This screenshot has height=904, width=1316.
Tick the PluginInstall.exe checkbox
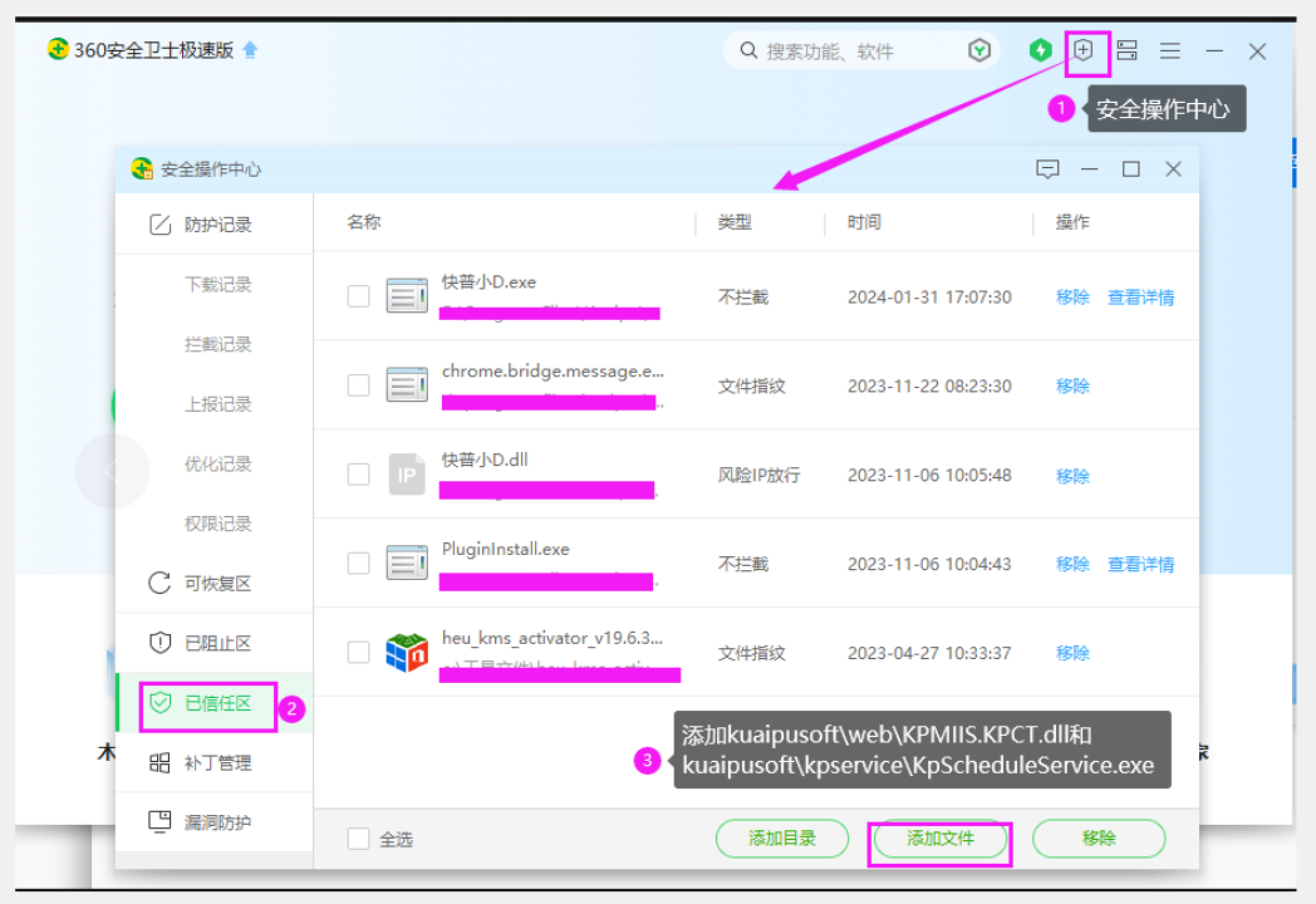(359, 563)
